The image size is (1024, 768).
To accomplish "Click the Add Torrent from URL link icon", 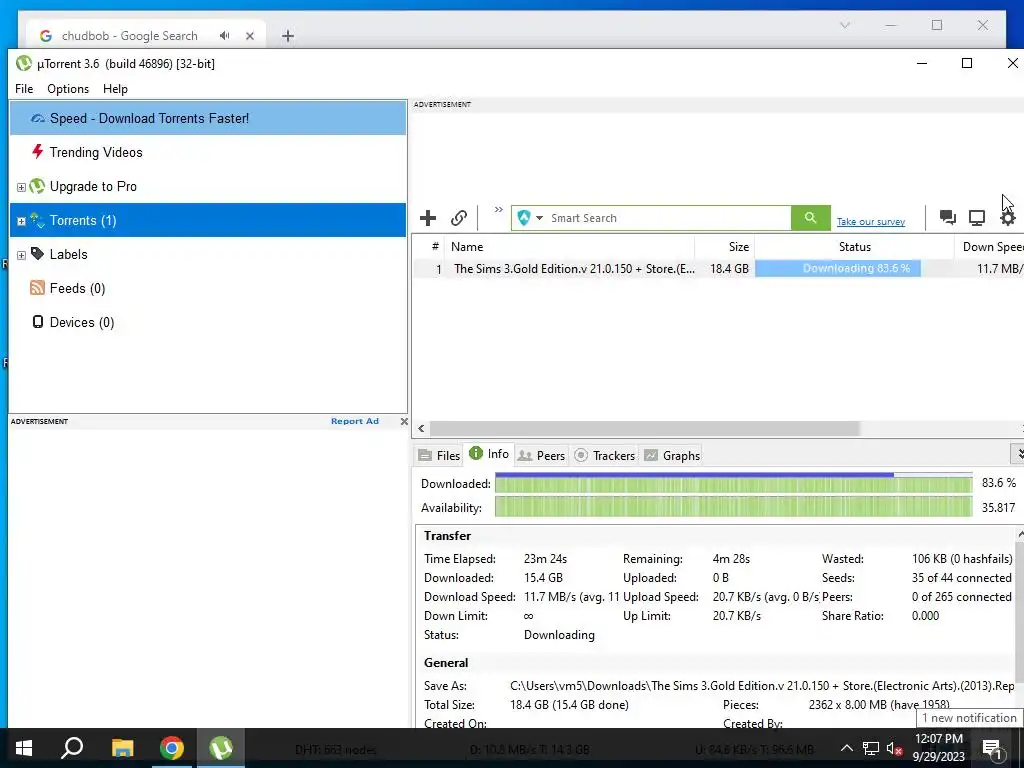I will point(459,218).
